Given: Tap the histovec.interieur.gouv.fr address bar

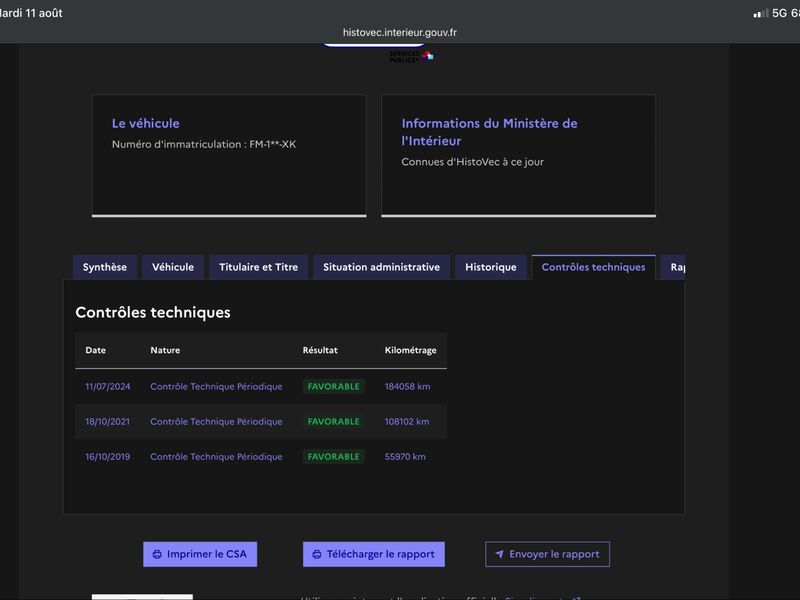Looking at the screenshot, I should (400, 32).
